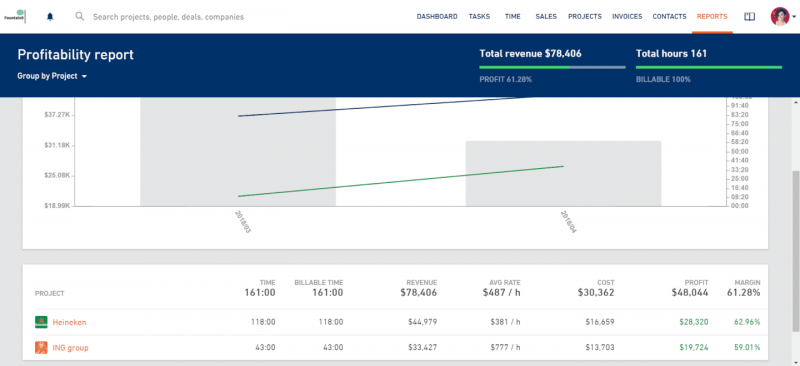Click the Profitability report title
This screenshot has width=800, height=366.
pos(76,55)
